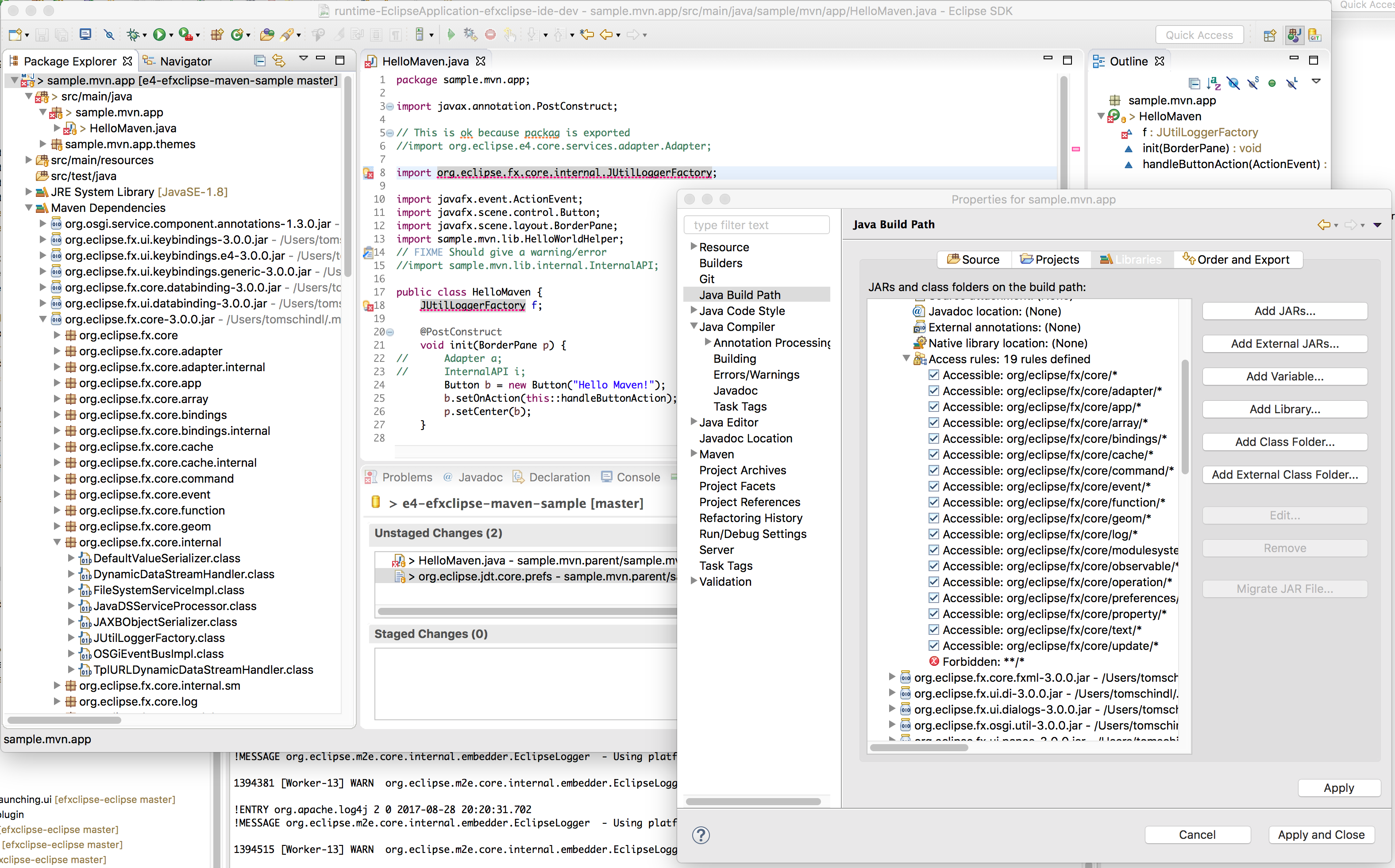Screen dimensions: 1395x868
Task: Click the Apply and Close button
Action: 1320,835
